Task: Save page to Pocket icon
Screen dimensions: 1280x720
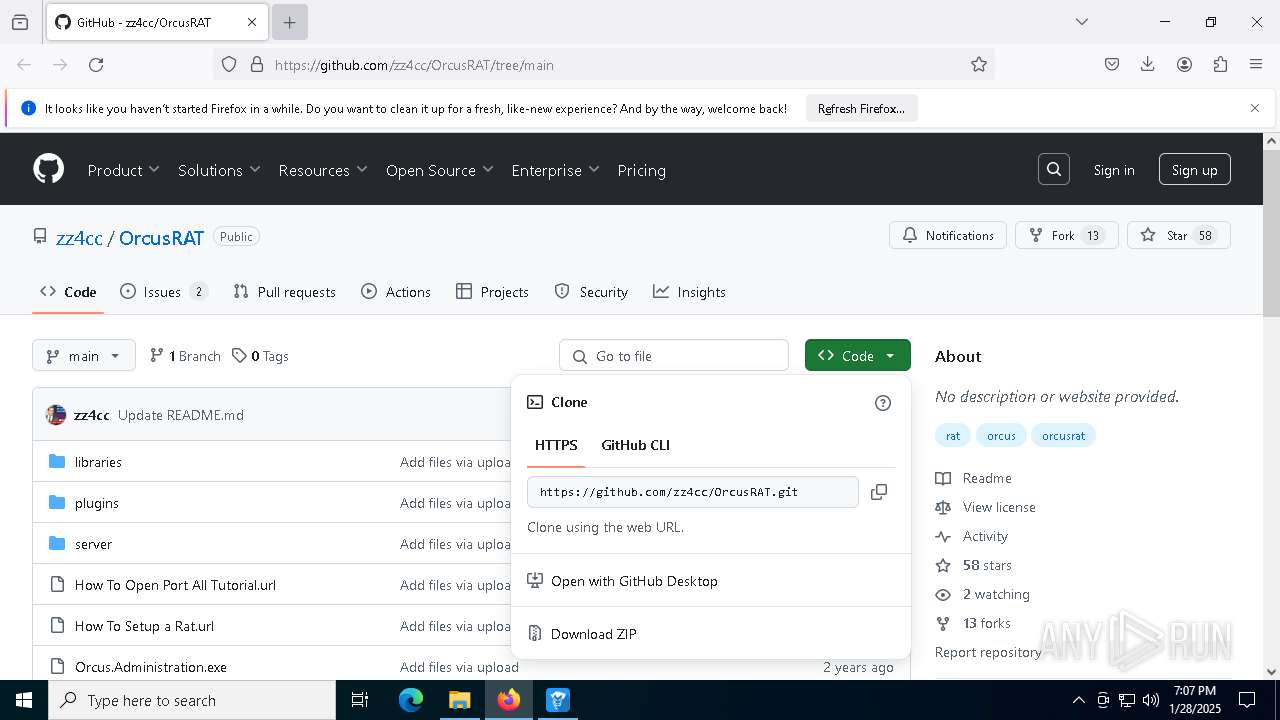Action: (1112, 65)
